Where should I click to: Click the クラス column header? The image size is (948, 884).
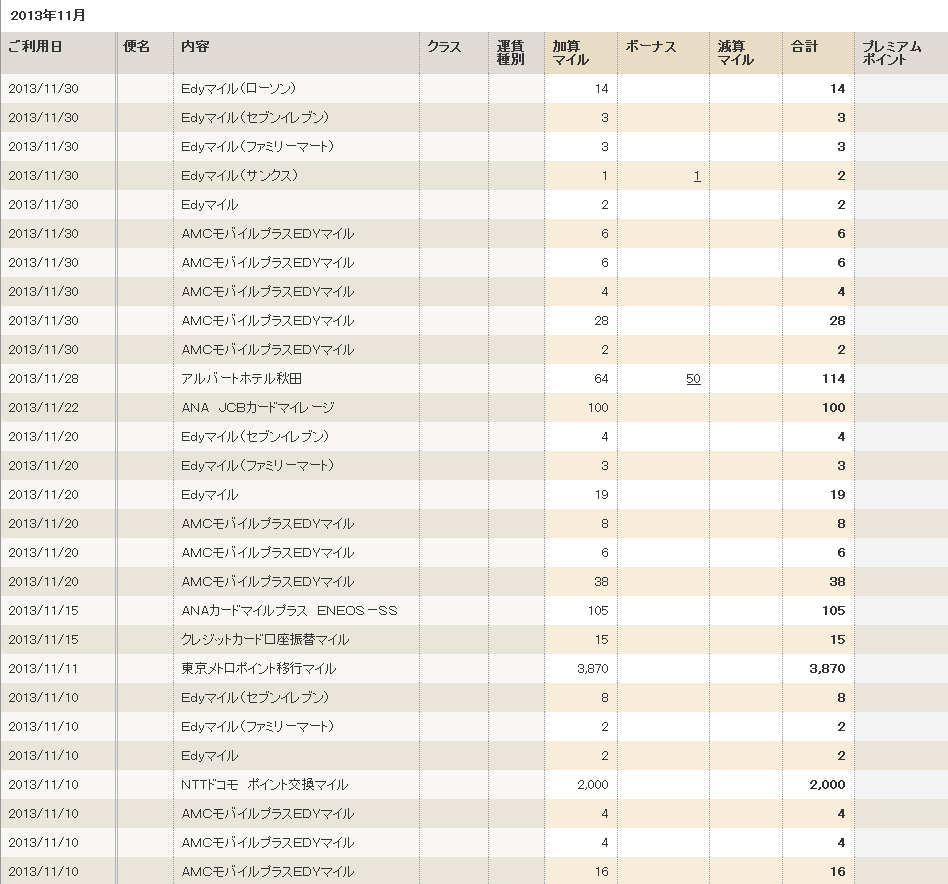tap(444, 47)
